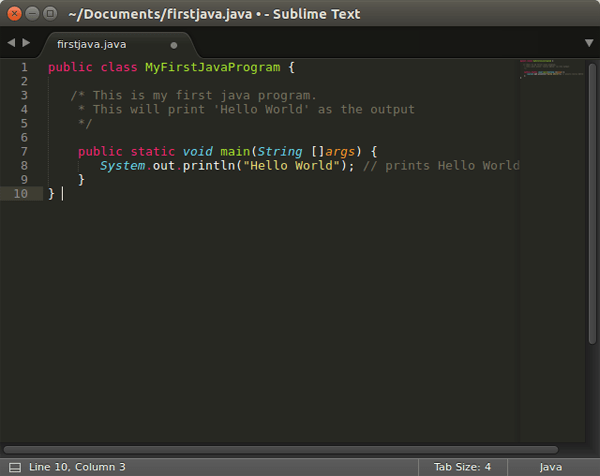This screenshot has height=476, width=600.
Task: Click the 'String' parameter type
Action: pos(280,152)
